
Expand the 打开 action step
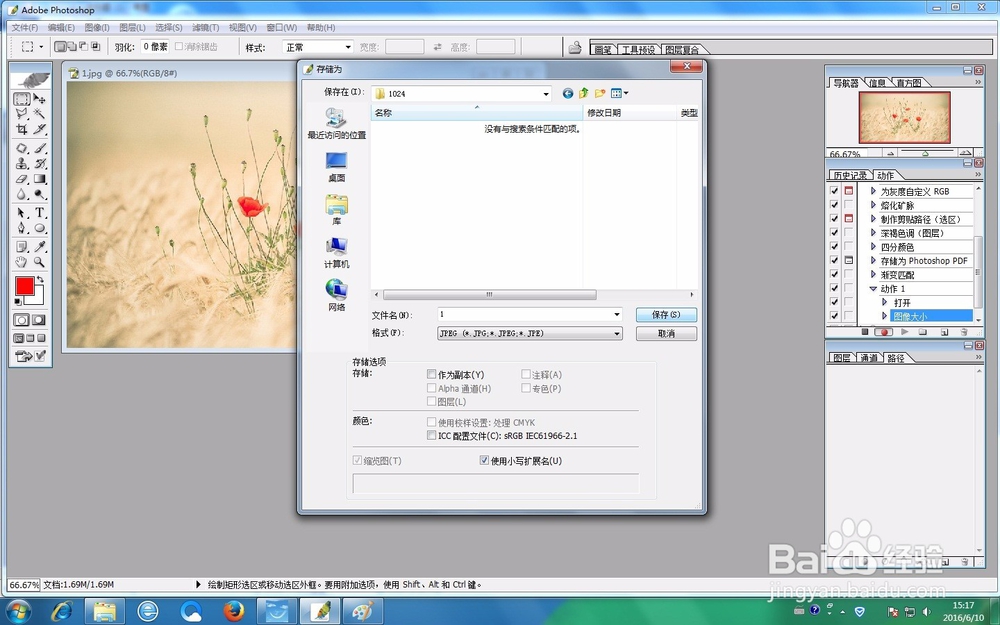coord(885,302)
